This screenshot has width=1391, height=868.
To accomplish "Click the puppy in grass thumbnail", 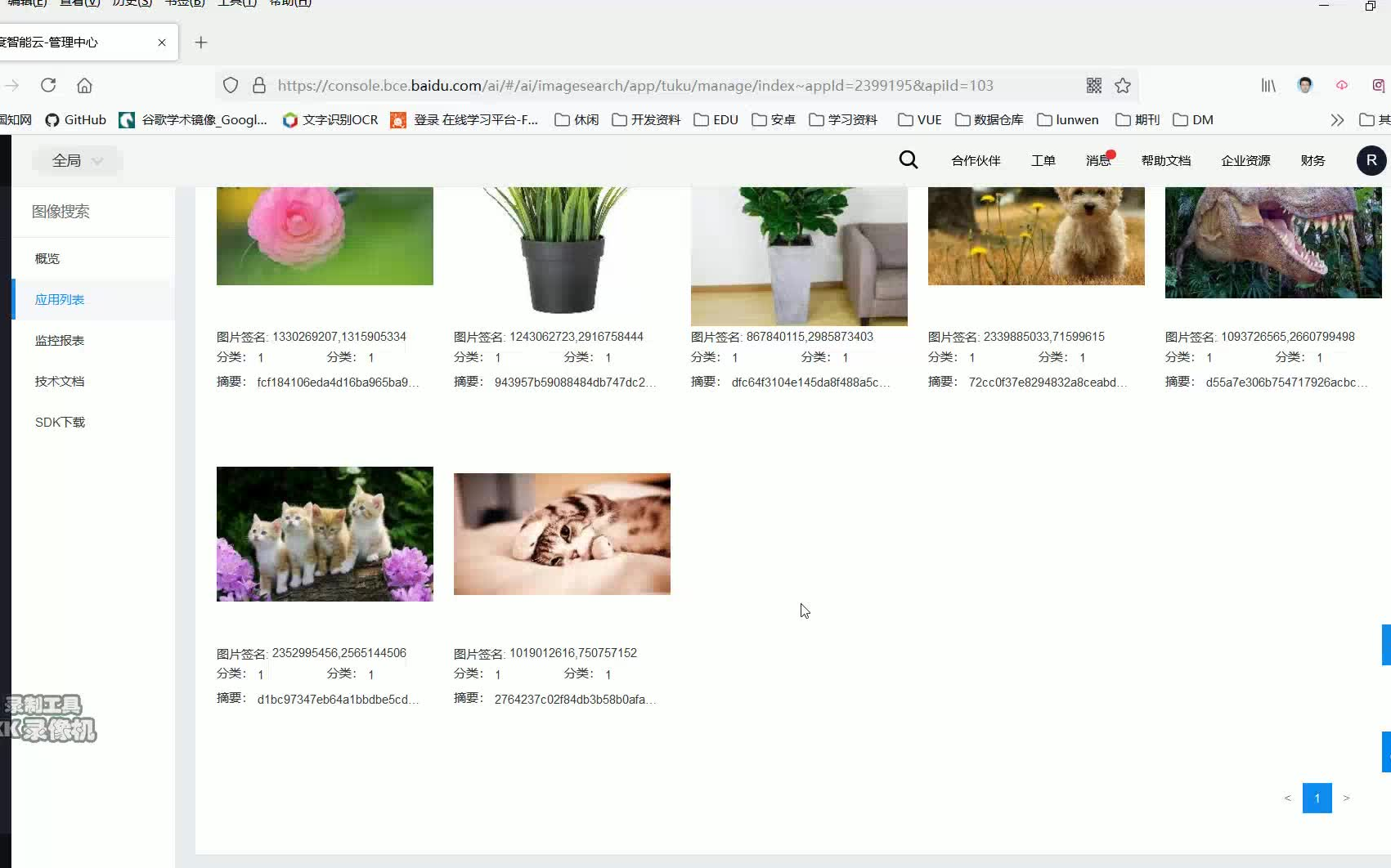I will 1036,236.
